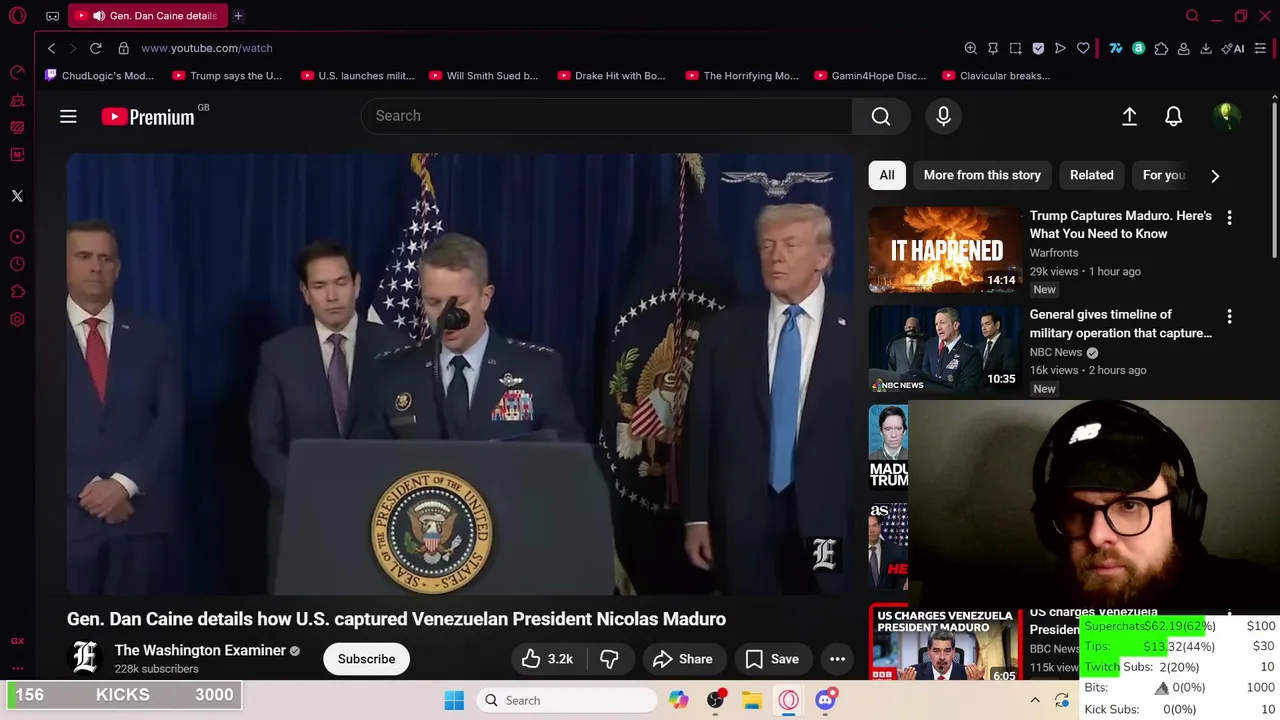Dislike the video with thumbs down
Image resolution: width=1280 pixels, height=720 pixels.
(609, 659)
